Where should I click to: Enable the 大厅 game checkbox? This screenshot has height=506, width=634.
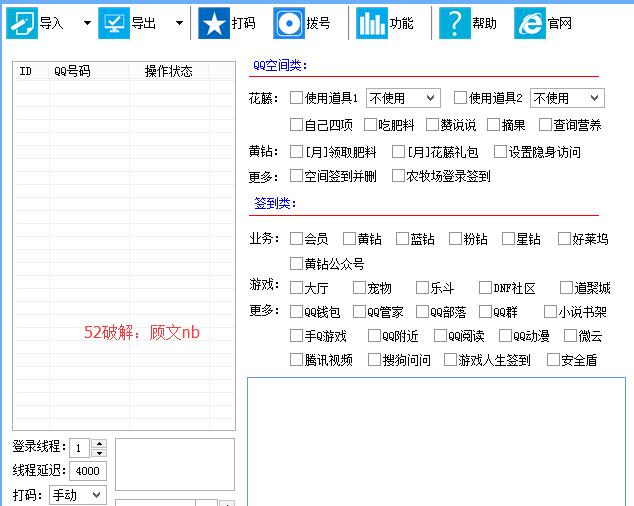pos(296,288)
